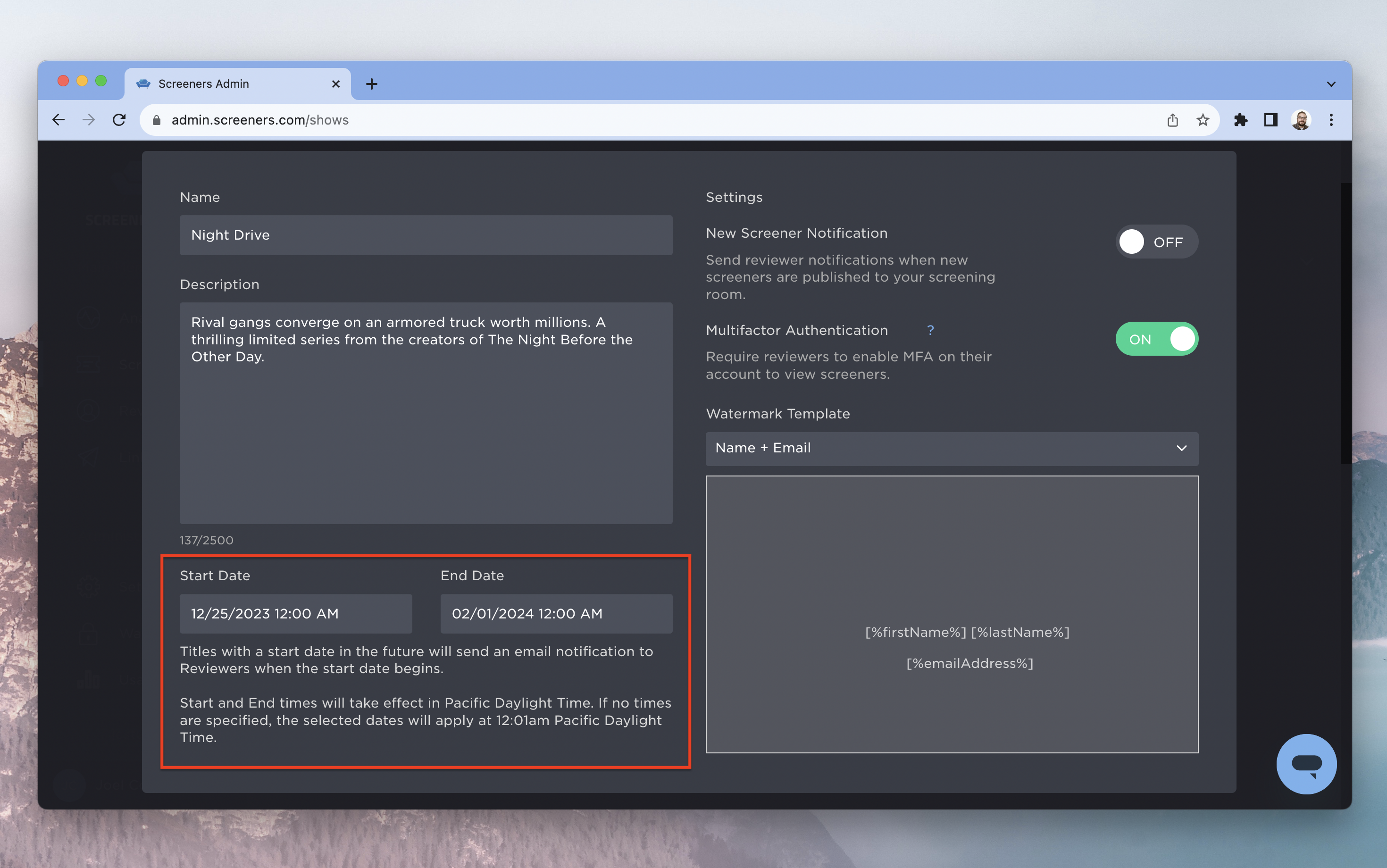Click the End Date field
The height and width of the screenshot is (868, 1387).
point(556,614)
